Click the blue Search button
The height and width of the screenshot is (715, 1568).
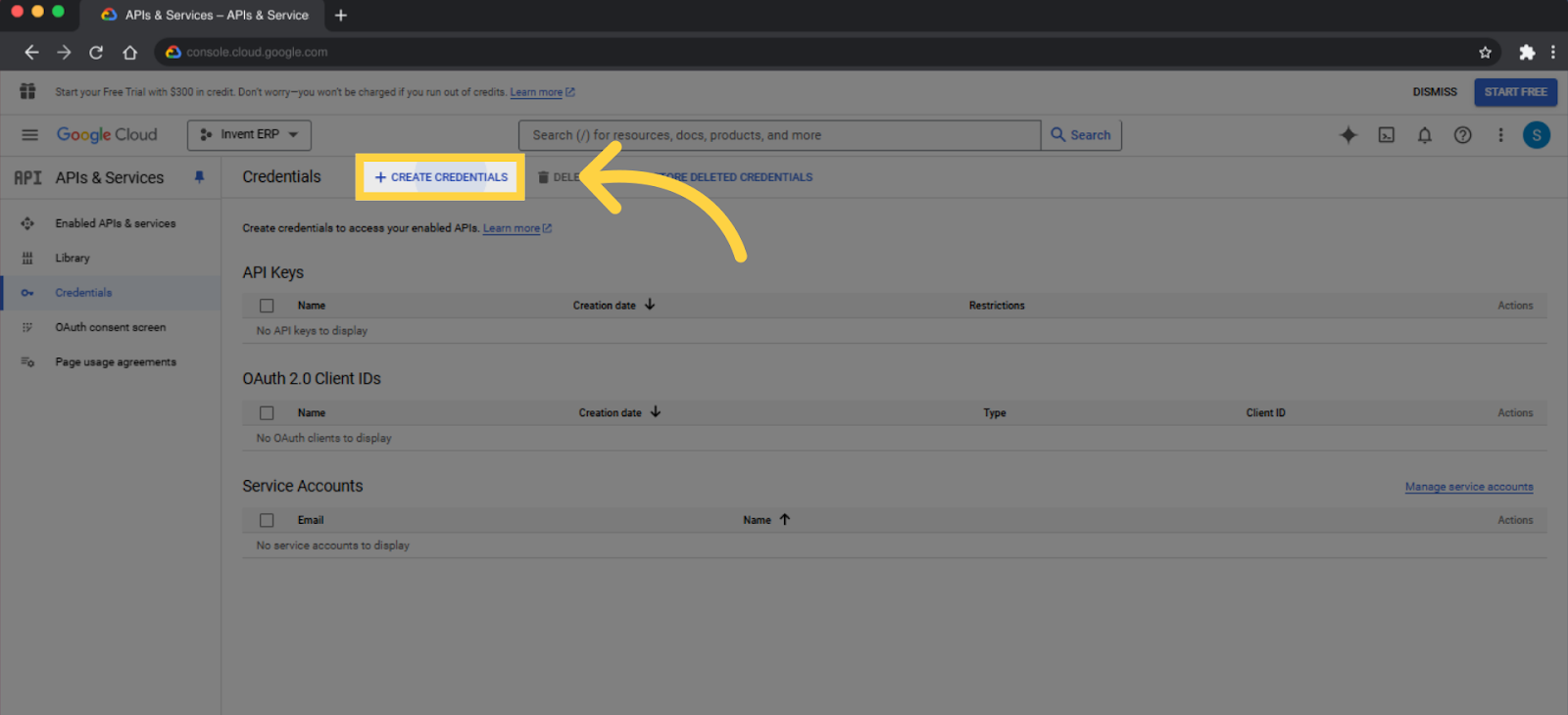point(1081,135)
